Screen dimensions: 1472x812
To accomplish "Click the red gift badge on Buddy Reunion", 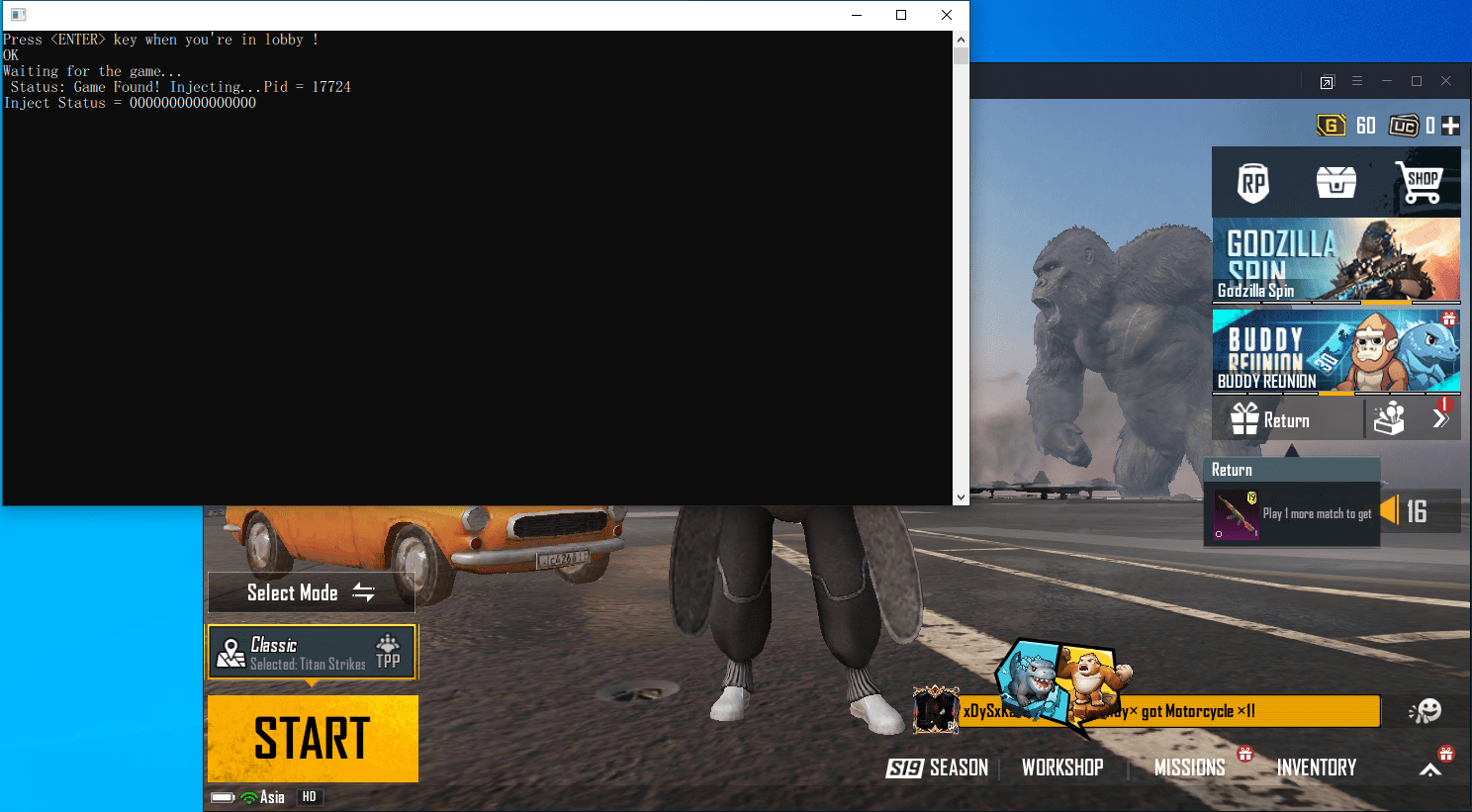I will [x=1448, y=318].
